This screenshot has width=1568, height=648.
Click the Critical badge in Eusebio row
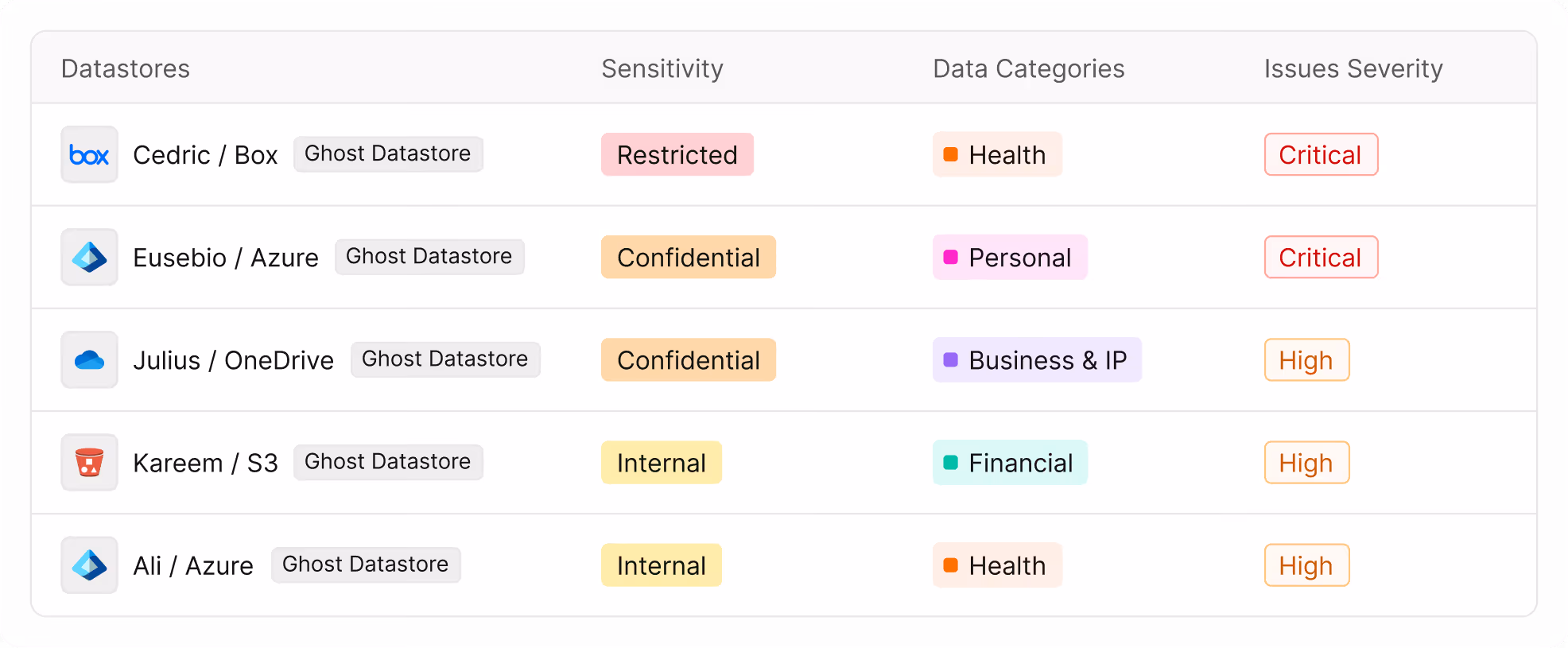pyautogui.click(x=1320, y=258)
